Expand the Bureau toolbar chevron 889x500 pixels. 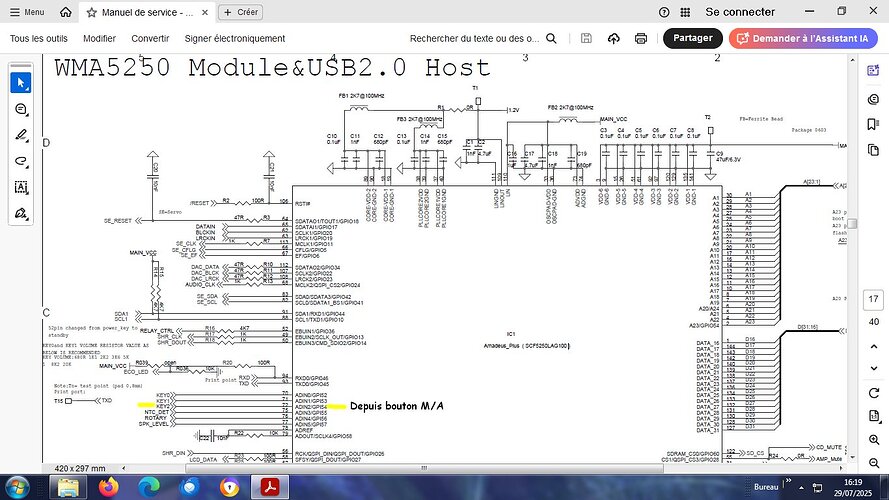pyautogui.click(x=787, y=481)
